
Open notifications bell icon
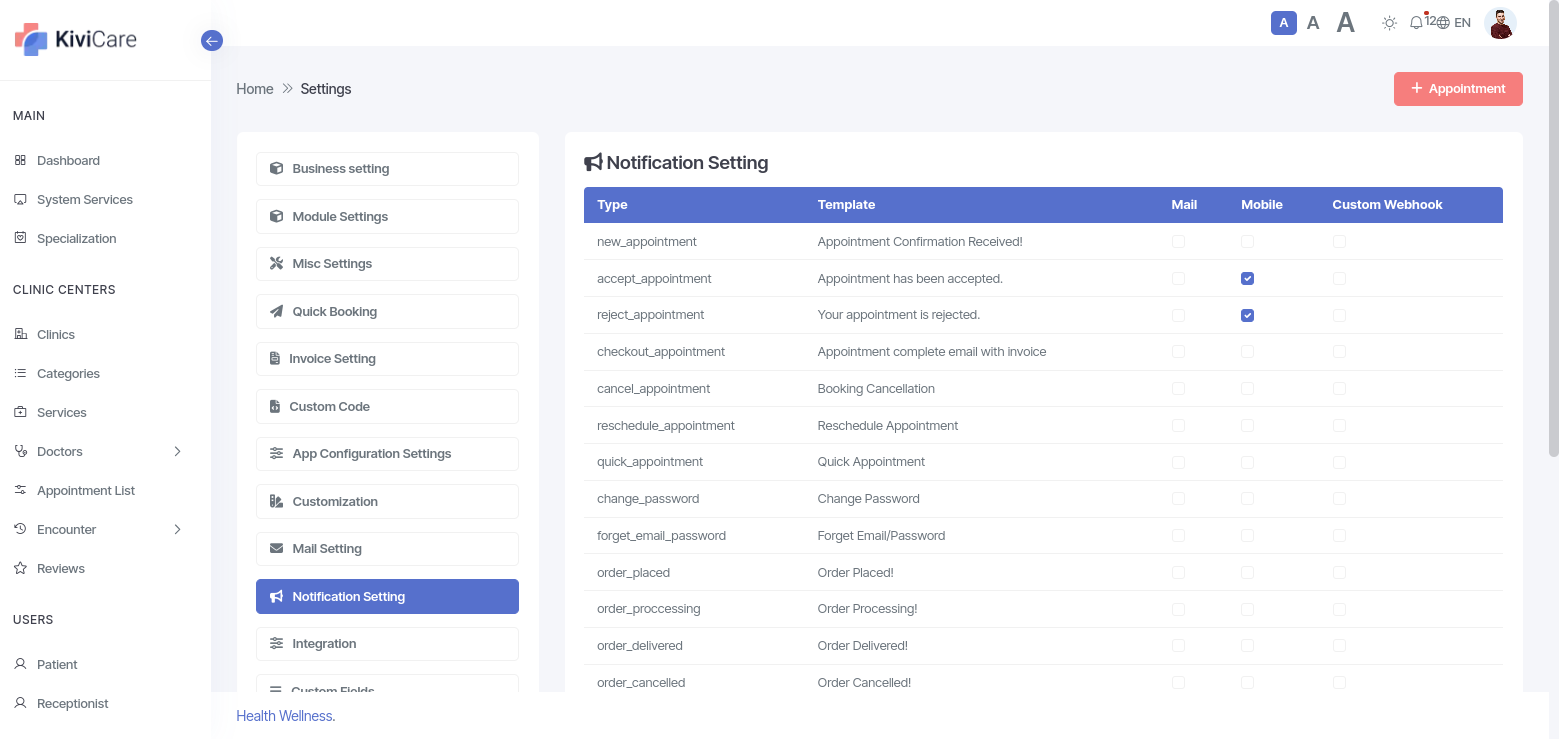pyautogui.click(x=1416, y=22)
